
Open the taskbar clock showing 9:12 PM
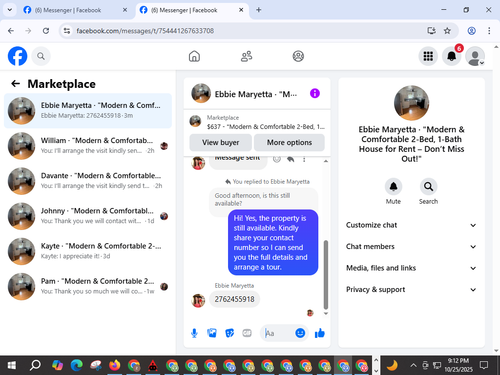[458, 365]
